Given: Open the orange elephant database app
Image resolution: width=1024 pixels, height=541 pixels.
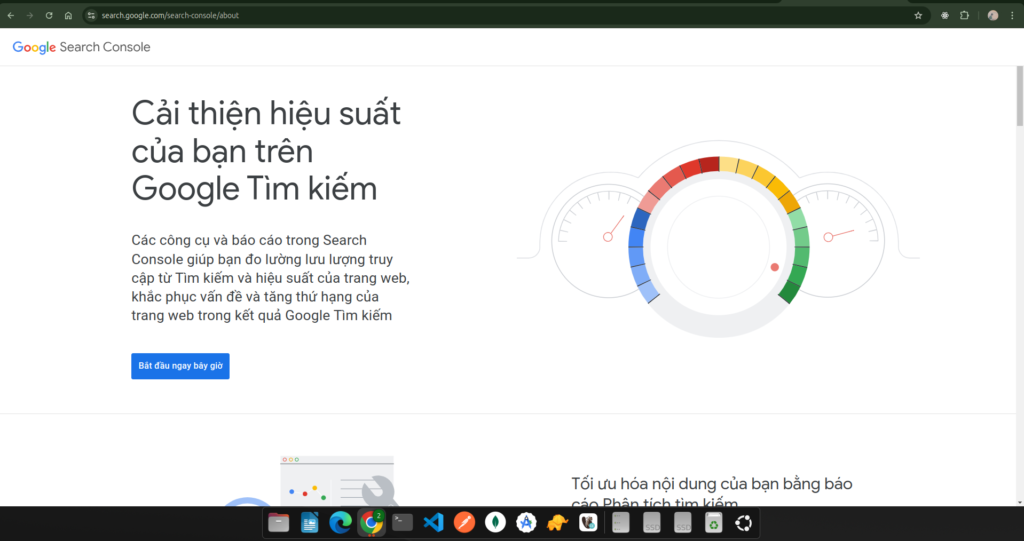Looking at the screenshot, I should (557, 523).
